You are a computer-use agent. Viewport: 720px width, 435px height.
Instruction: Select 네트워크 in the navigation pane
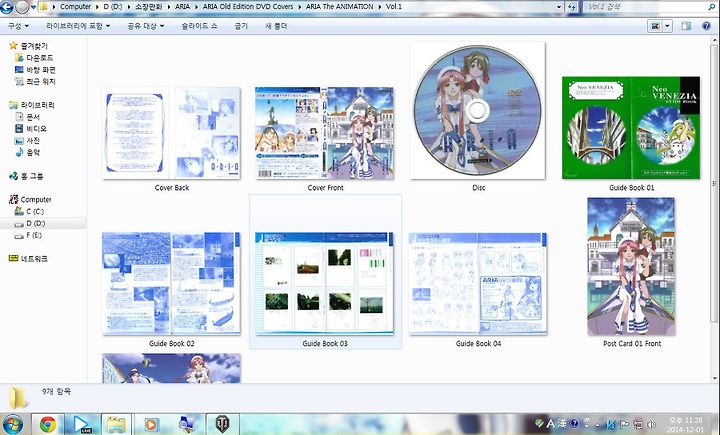(28, 259)
